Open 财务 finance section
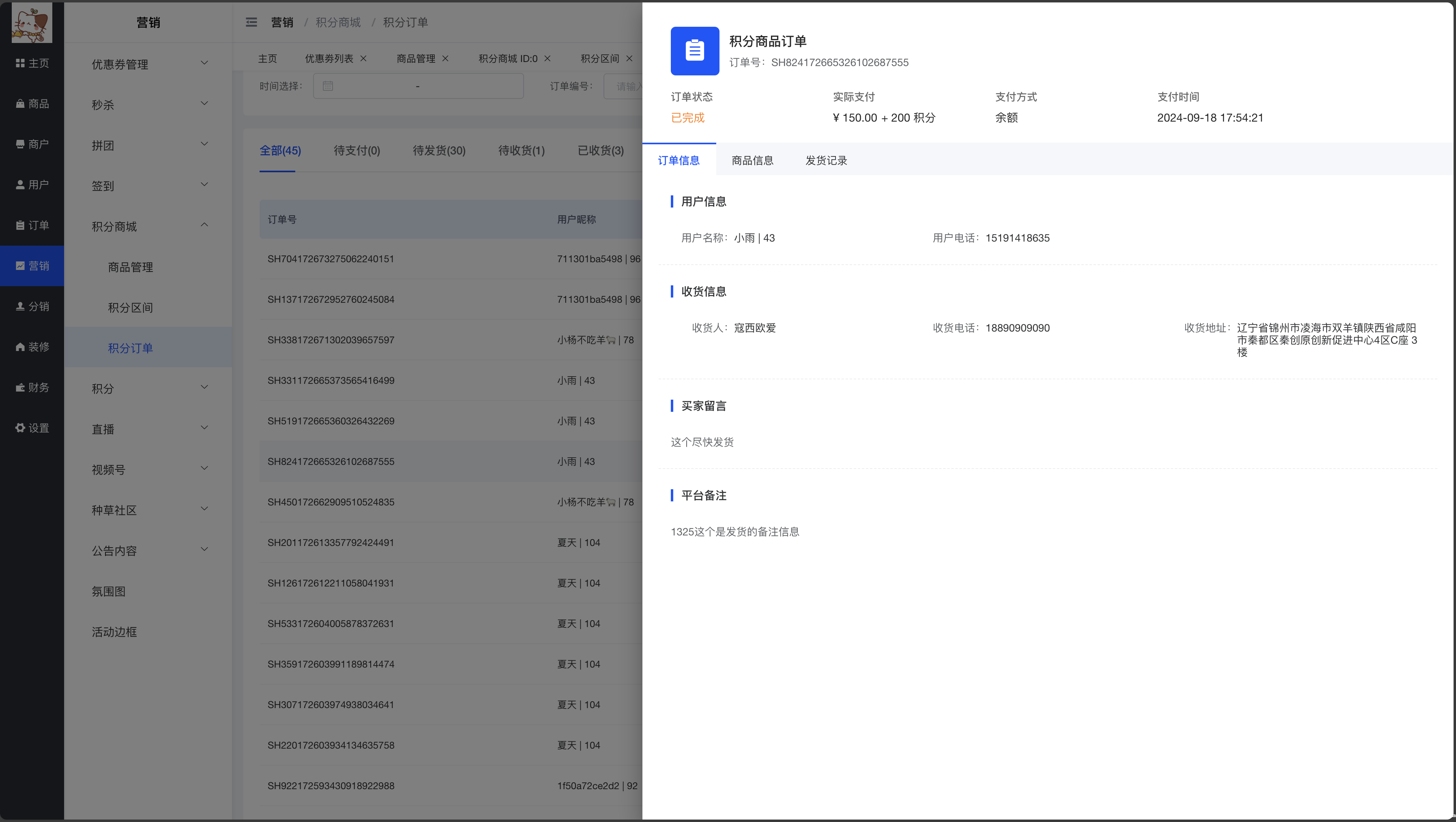The image size is (1456, 822). (x=32, y=387)
